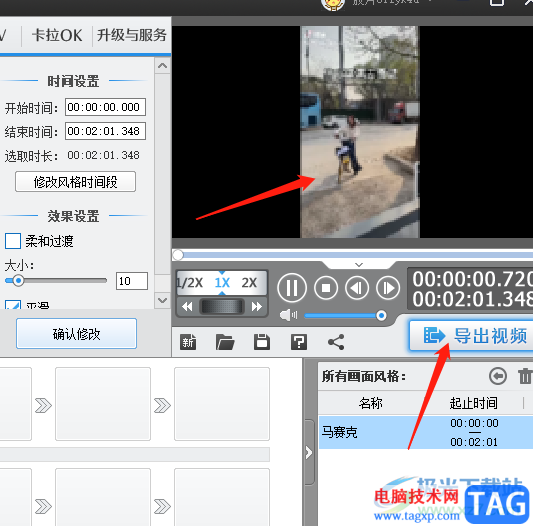Step to previous frame button
Screen dimensions: 533x526
click(x=357, y=288)
